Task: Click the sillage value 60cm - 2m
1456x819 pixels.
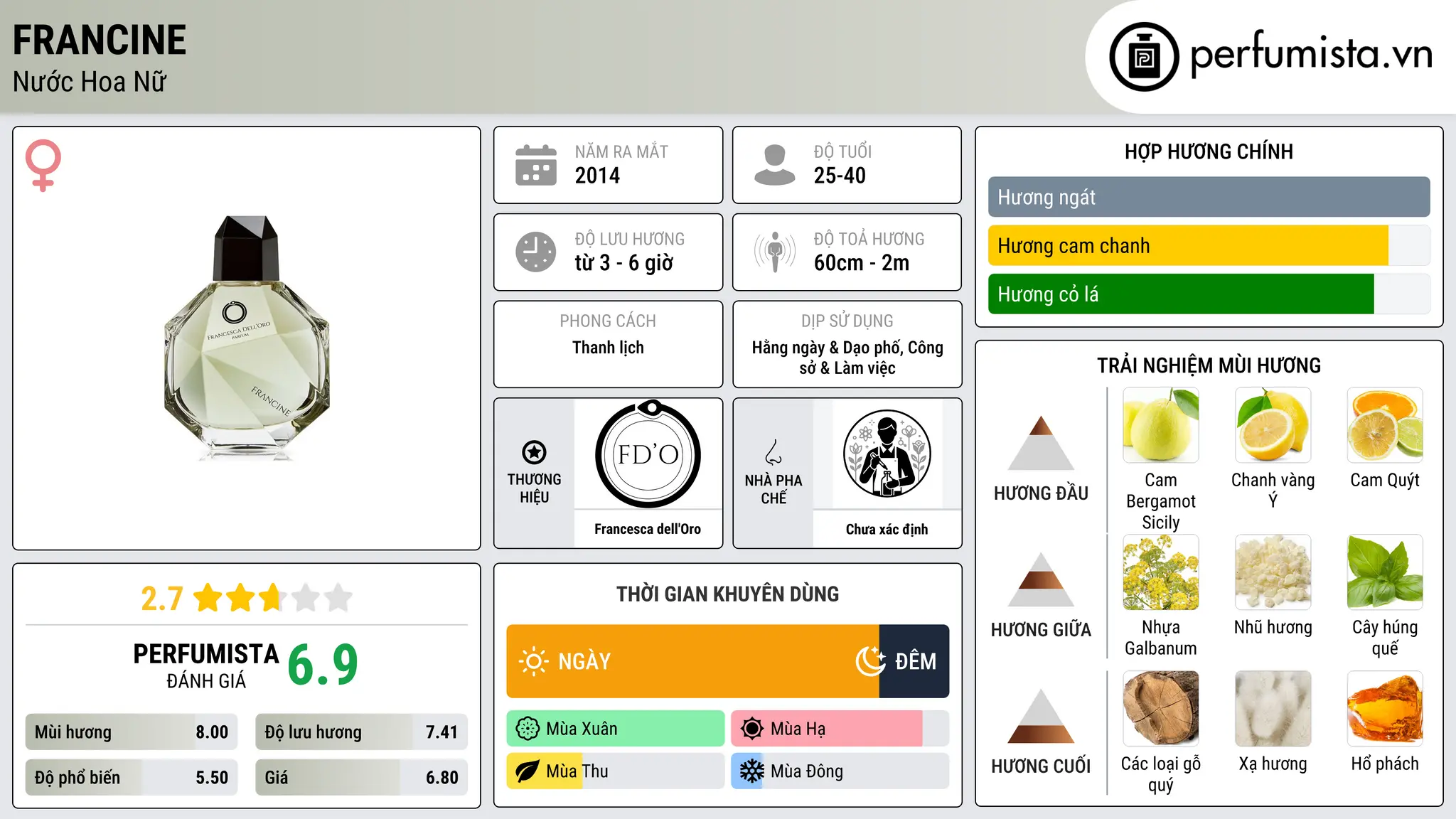Action: pyautogui.click(x=862, y=263)
